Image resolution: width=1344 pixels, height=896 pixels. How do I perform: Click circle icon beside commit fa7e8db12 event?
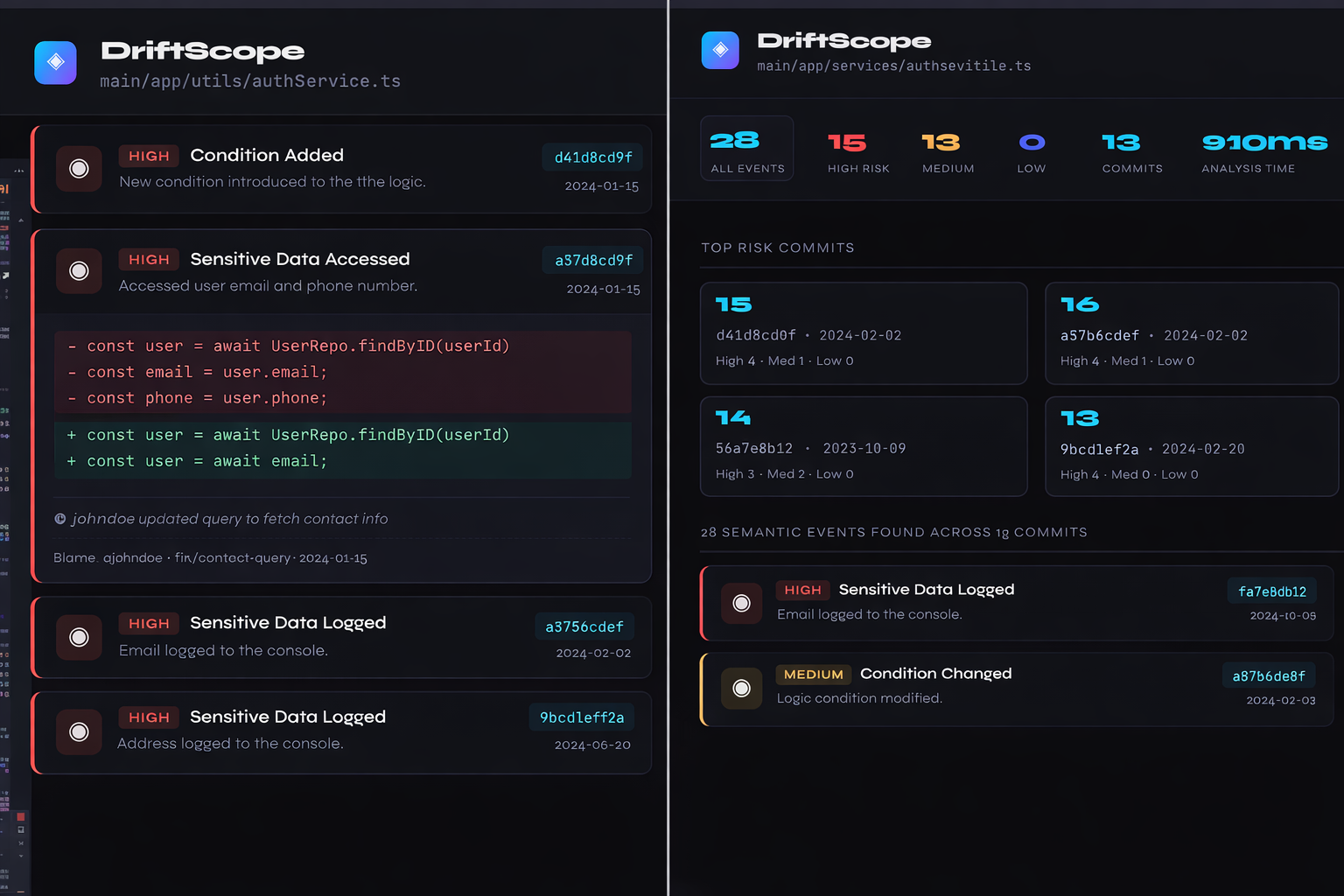pos(741,604)
